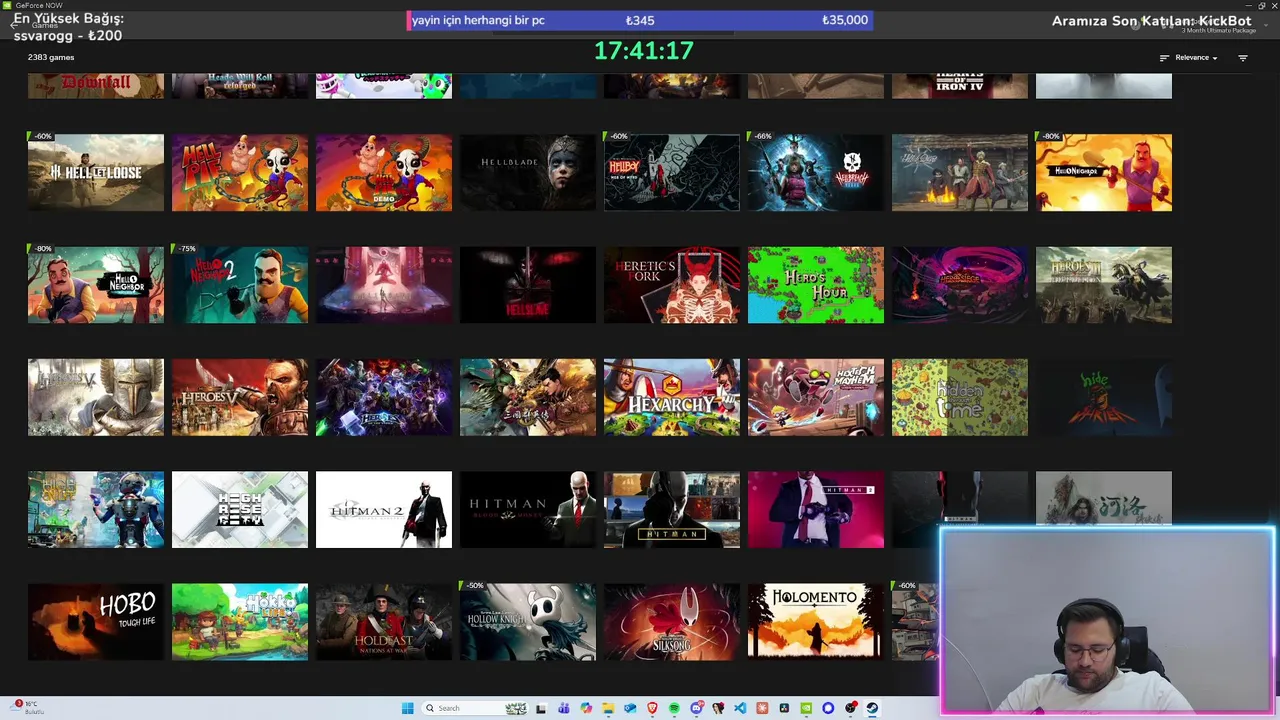
Task: Open the Hero's Hour game tile
Action: (816, 285)
